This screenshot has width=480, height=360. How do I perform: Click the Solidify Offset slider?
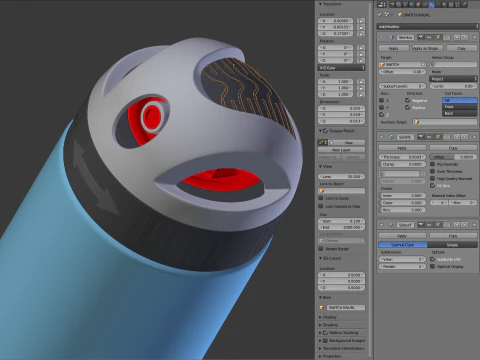pos(453,157)
